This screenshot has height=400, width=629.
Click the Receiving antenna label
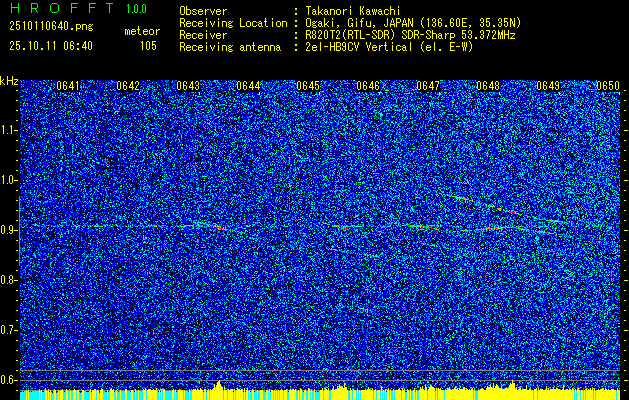[x=230, y=47]
